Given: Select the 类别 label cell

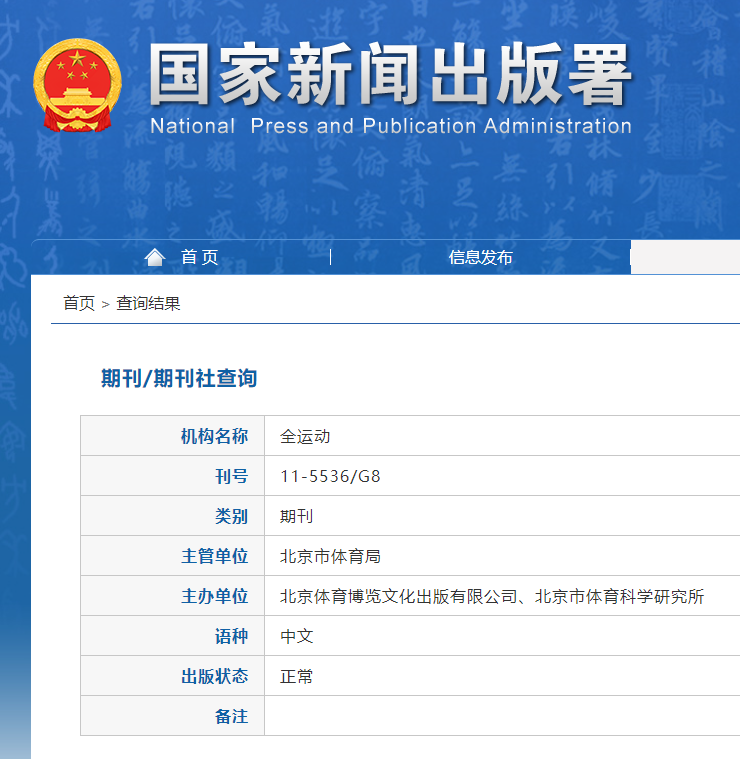Looking at the screenshot, I should click(173, 516).
